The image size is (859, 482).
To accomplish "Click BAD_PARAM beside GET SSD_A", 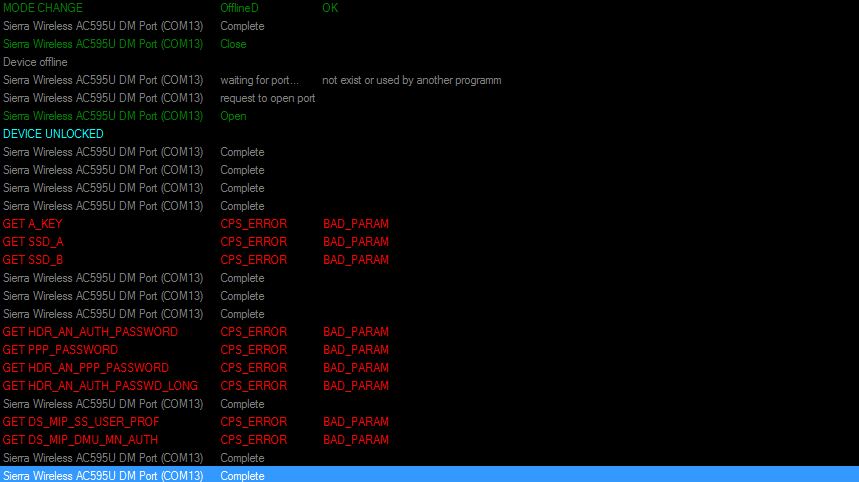I will pos(356,242).
